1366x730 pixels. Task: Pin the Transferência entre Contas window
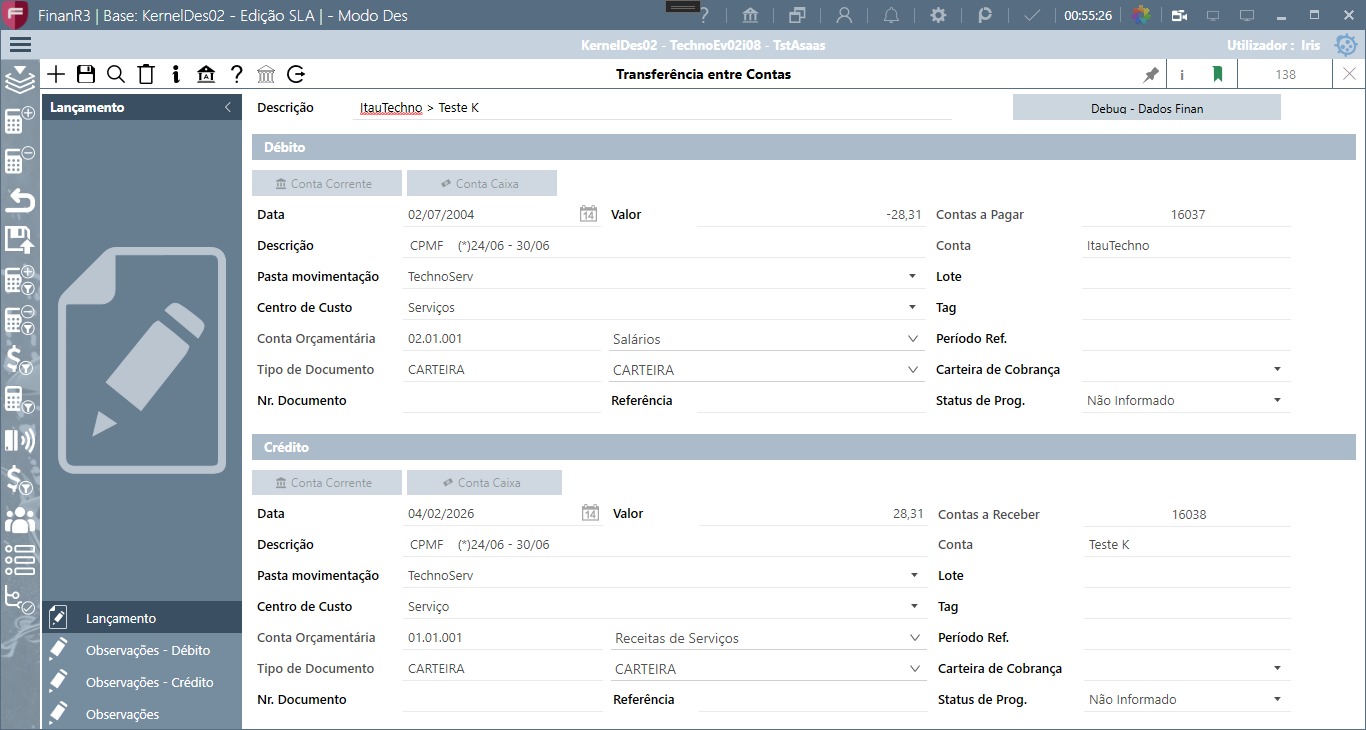pyautogui.click(x=1151, y=74)
